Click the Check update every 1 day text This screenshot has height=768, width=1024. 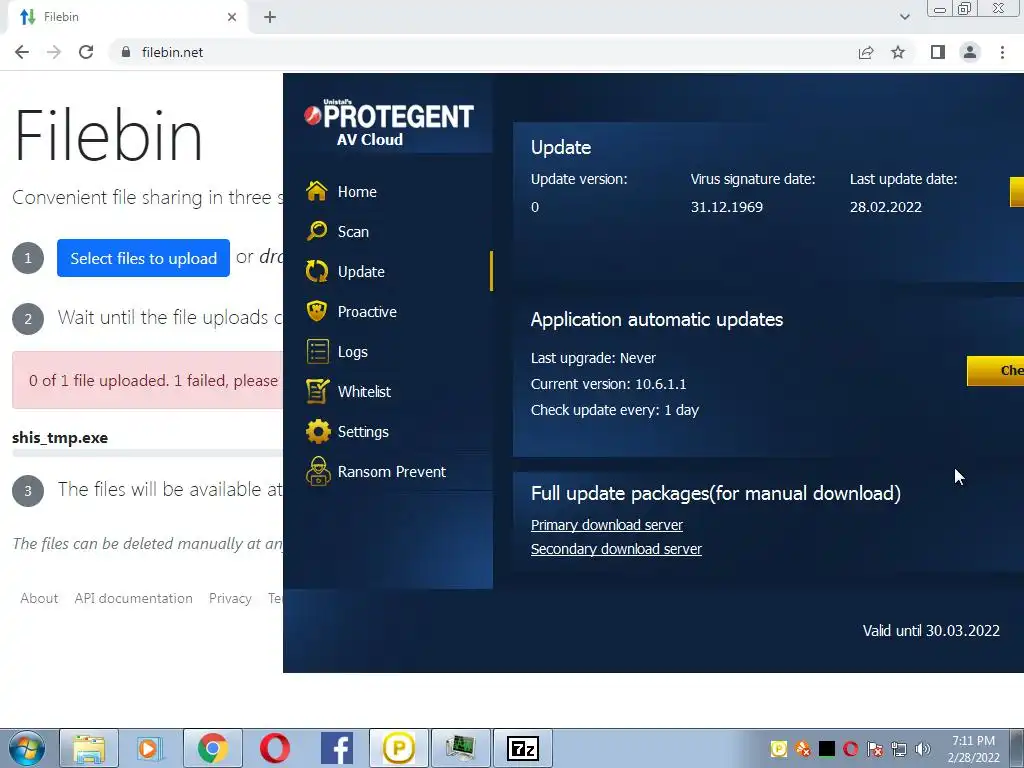pyautogui.click(x=615, y=410)
